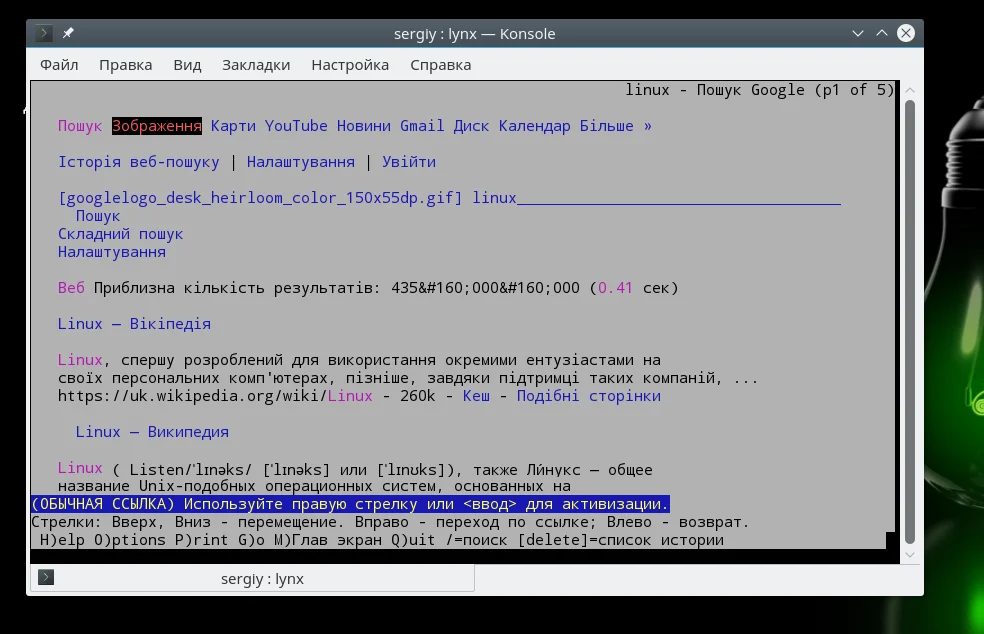Open the Настройка menu

pyautogui.click(x=350, y=65)
